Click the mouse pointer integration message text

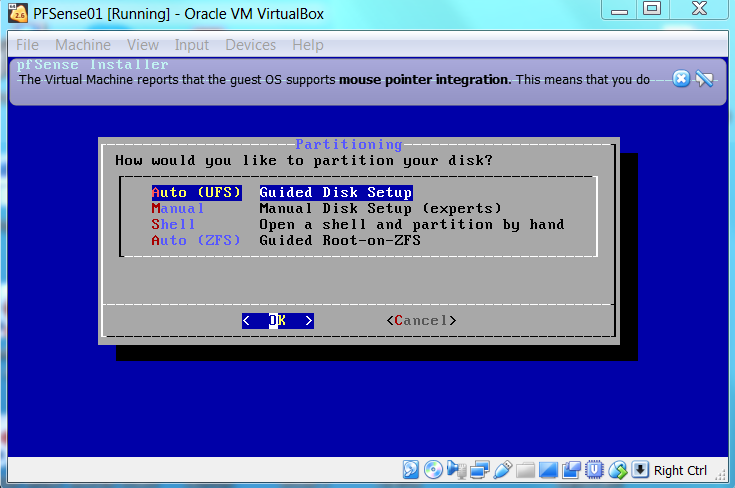(x=334, y=80)
